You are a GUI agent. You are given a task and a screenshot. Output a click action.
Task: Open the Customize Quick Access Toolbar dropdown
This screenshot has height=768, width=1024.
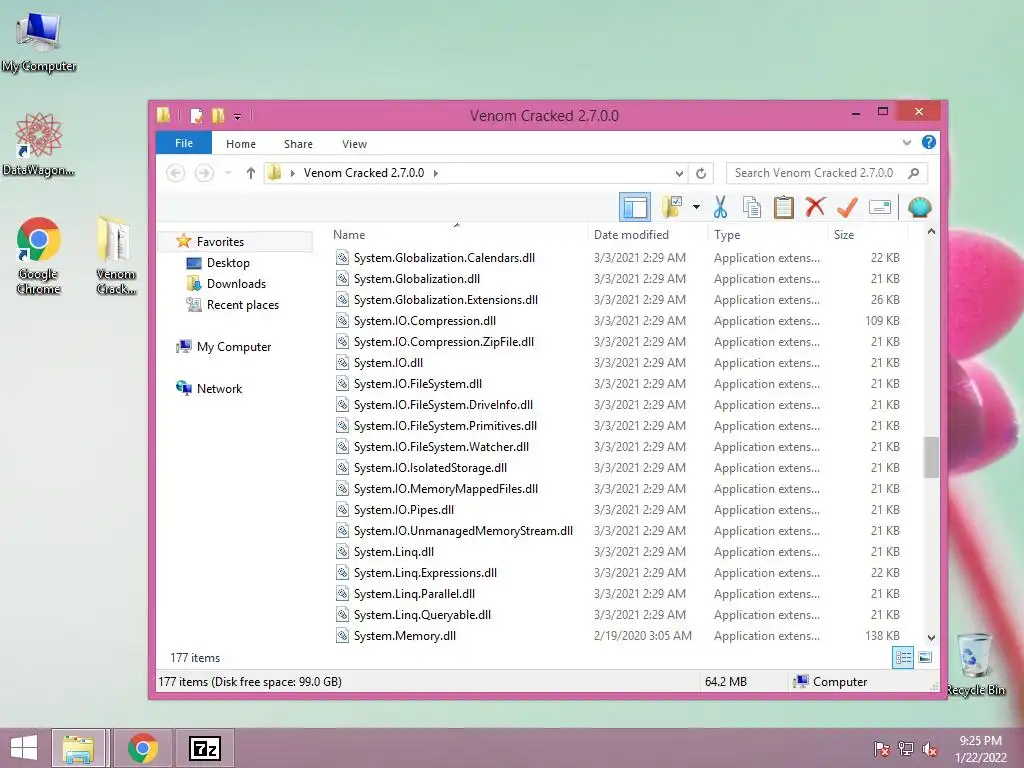click(x=237, y=117)
